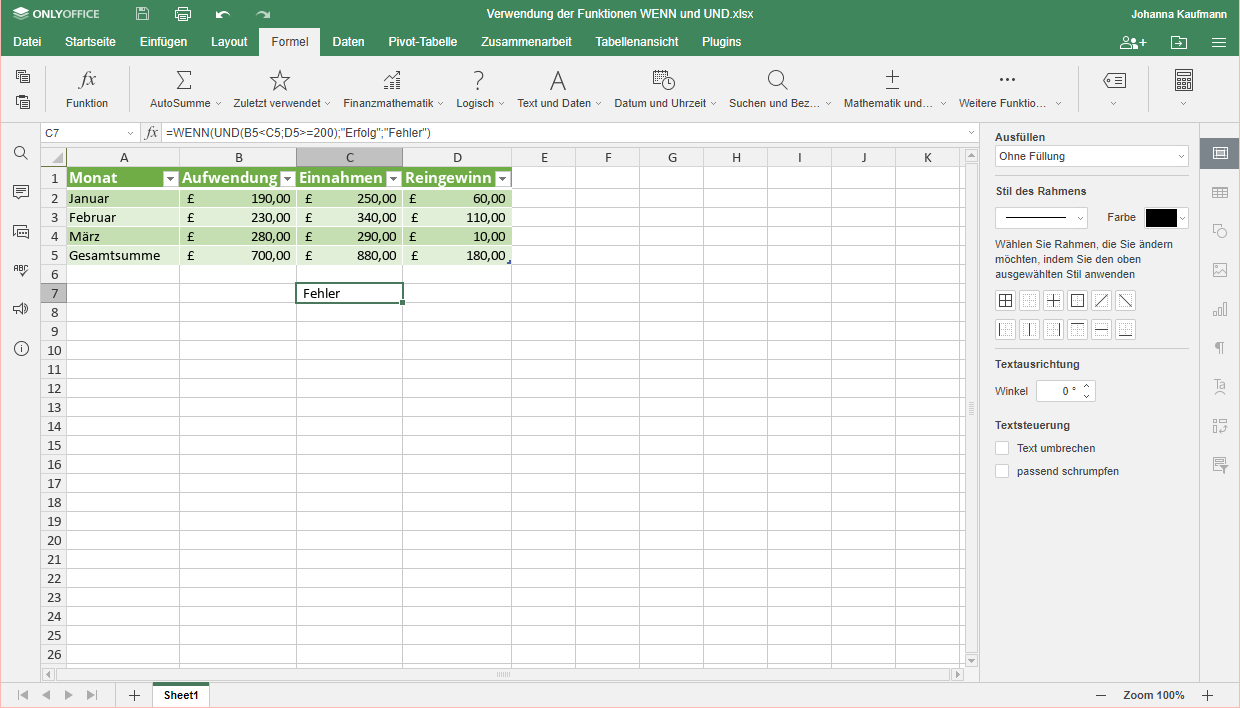Open the Tabellenansicht tab
1240x708 pixels.
click(x=637, y=42)
